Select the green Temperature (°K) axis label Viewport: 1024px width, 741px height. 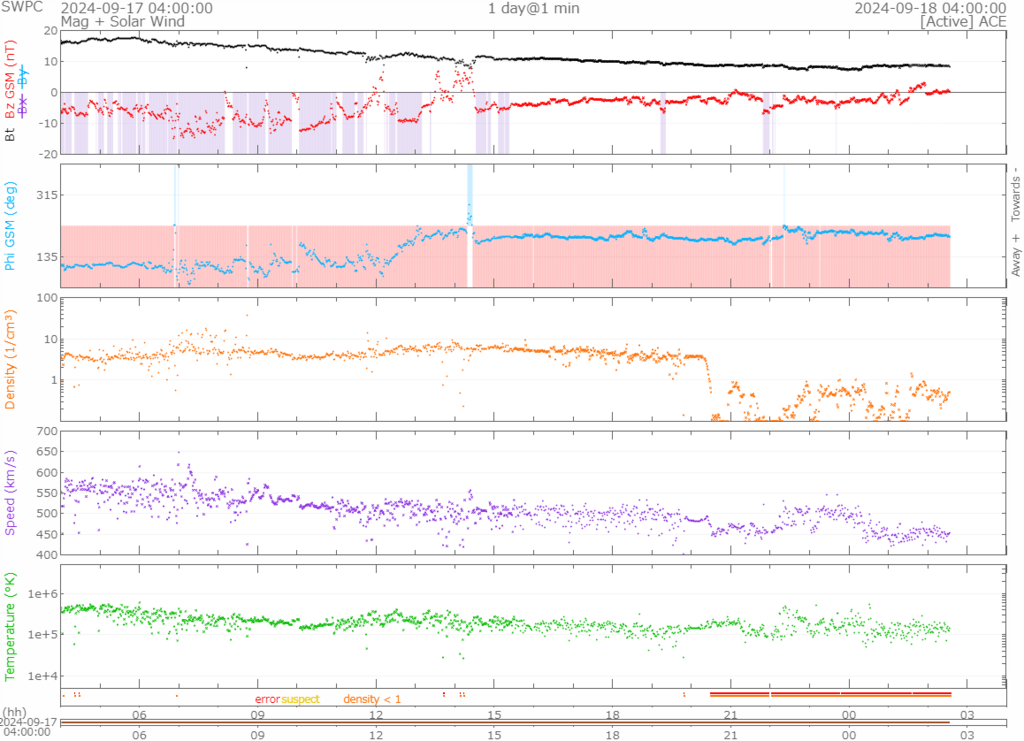[x=10, y=625]
